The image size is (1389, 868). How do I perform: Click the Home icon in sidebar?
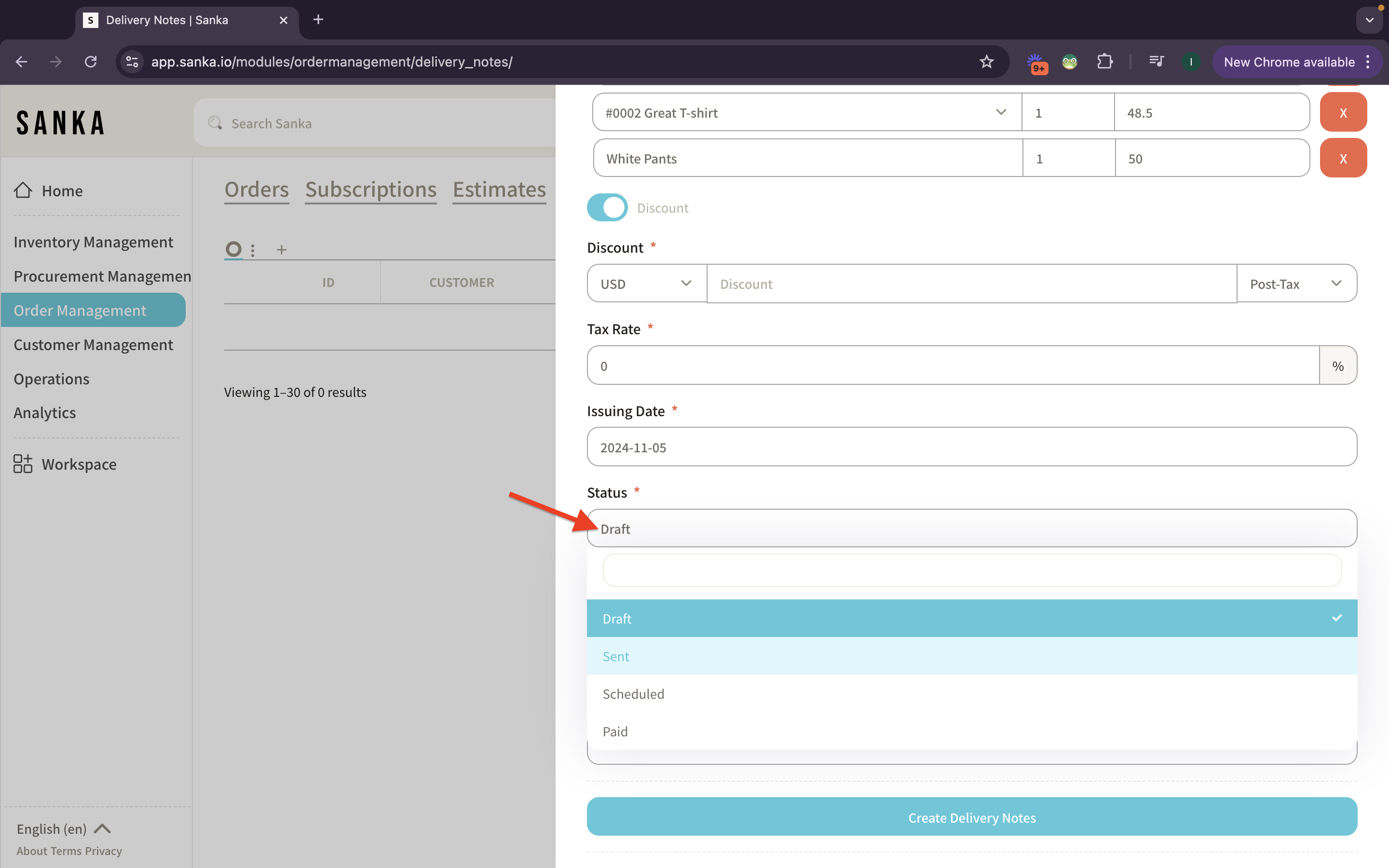click(x=23, y=190)
